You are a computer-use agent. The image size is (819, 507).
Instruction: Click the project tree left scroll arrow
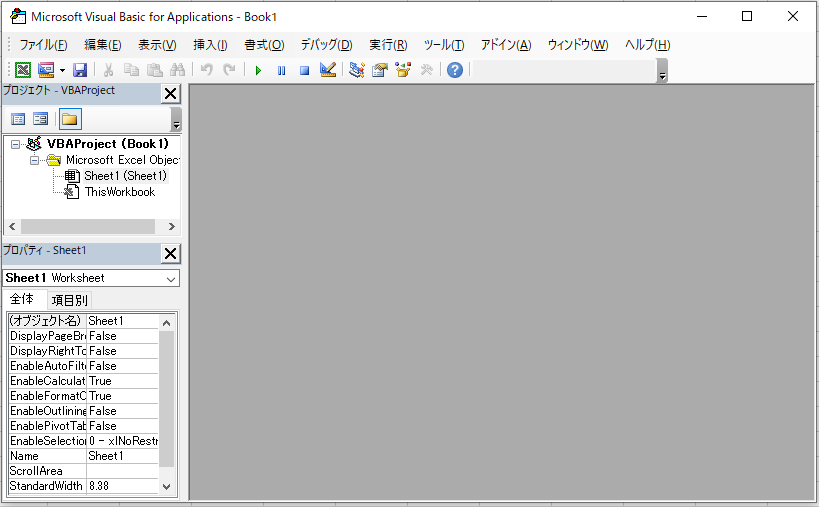pos(12,227)
